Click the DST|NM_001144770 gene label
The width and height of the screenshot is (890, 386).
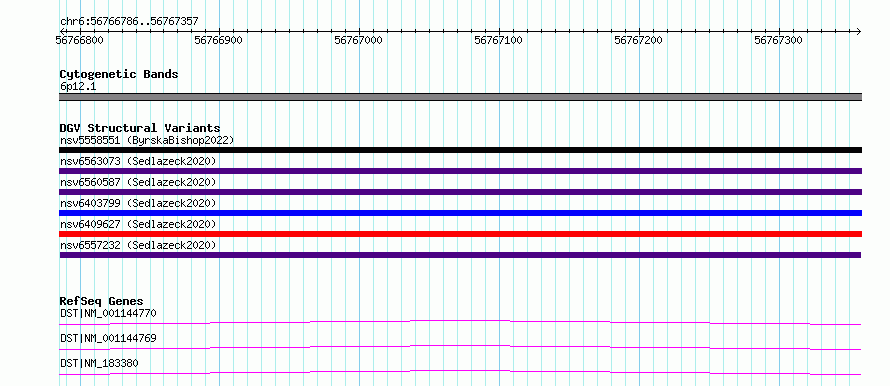click(108, 313)
